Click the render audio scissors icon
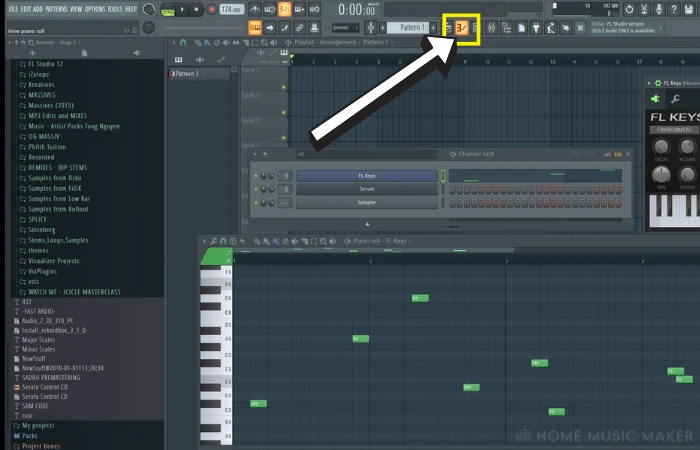Screen dimensions: 700x450 click(644, 9)
